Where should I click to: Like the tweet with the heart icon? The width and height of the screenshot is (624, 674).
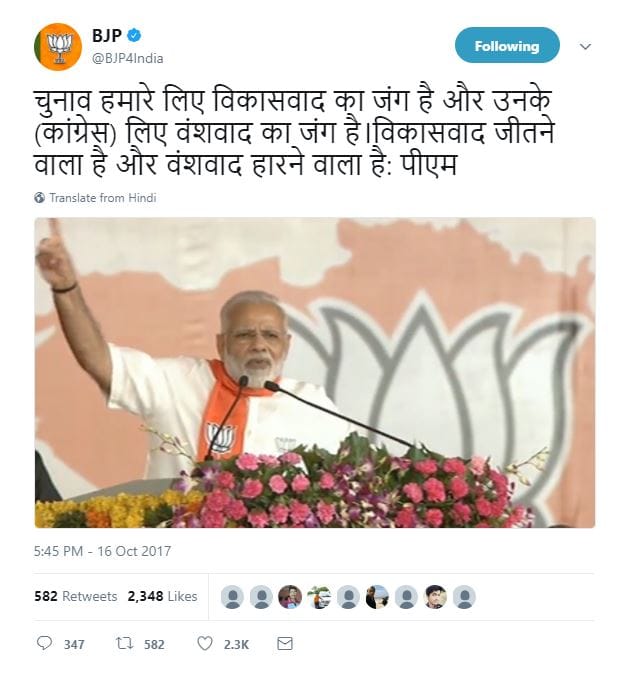coord(205,643)
